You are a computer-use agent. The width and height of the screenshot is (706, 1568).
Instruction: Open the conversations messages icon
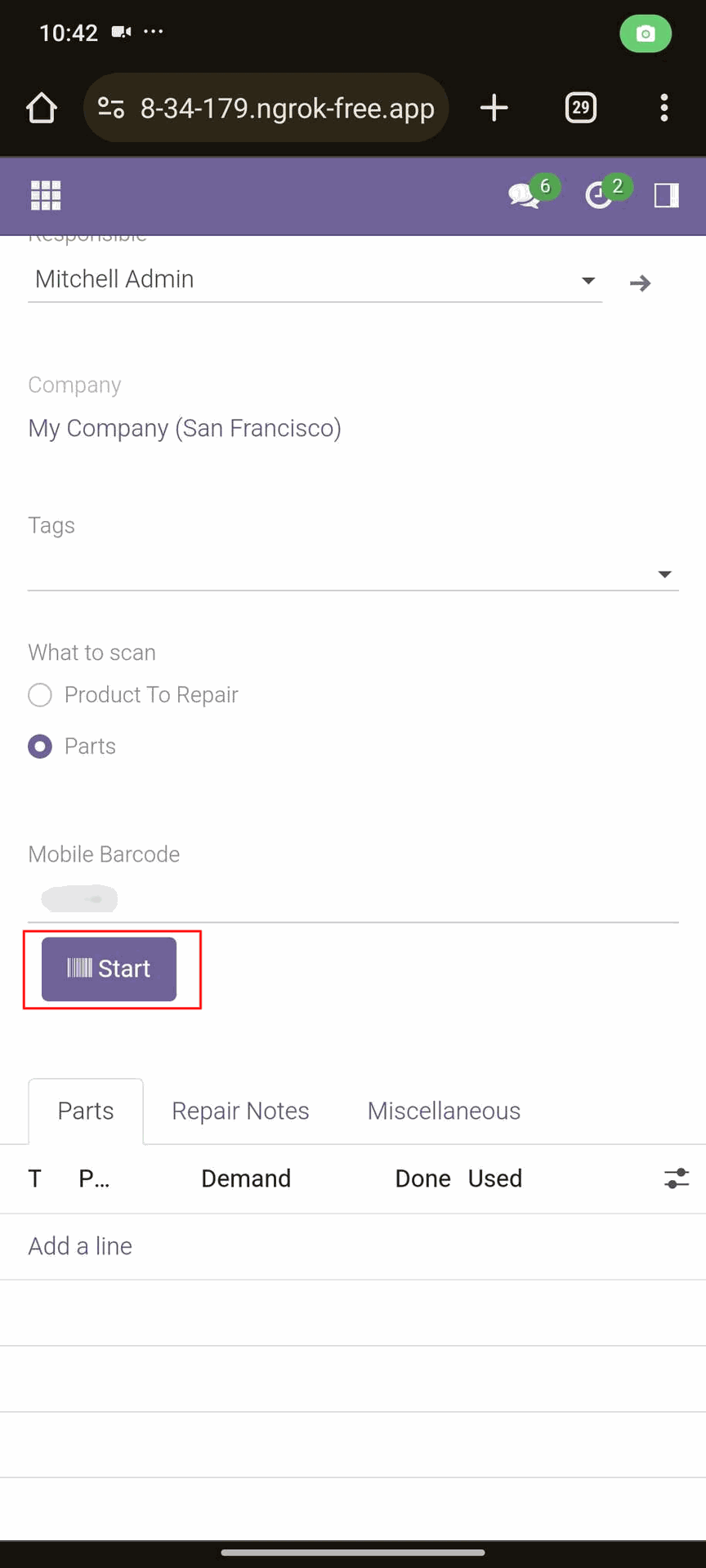[525, 195]
